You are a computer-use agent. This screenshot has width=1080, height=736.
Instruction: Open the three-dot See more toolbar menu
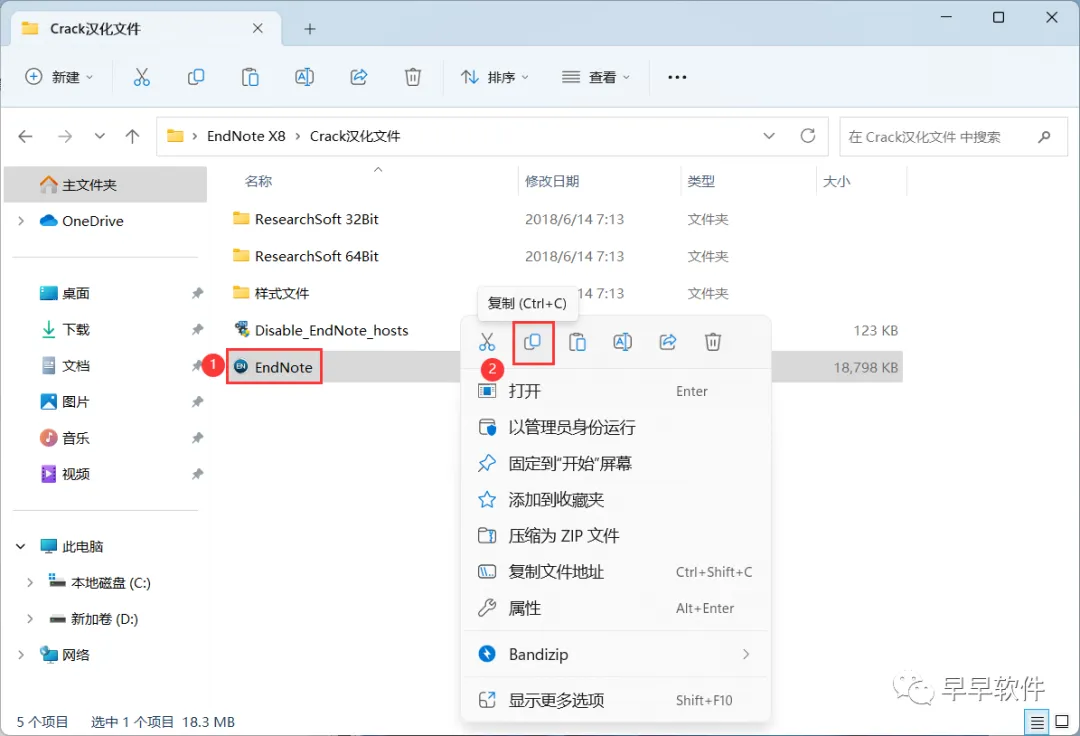pos(677,77)
